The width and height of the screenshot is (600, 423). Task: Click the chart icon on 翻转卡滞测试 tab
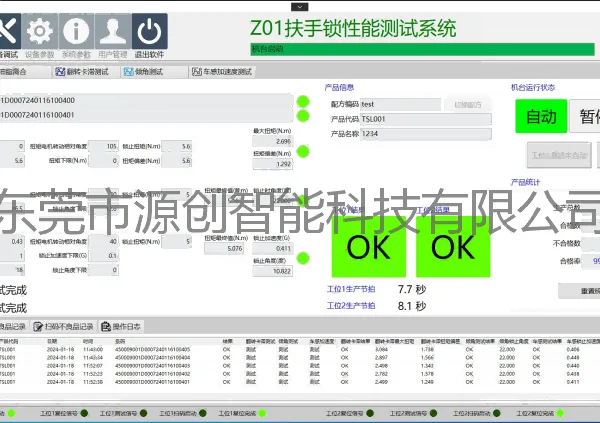60,72
